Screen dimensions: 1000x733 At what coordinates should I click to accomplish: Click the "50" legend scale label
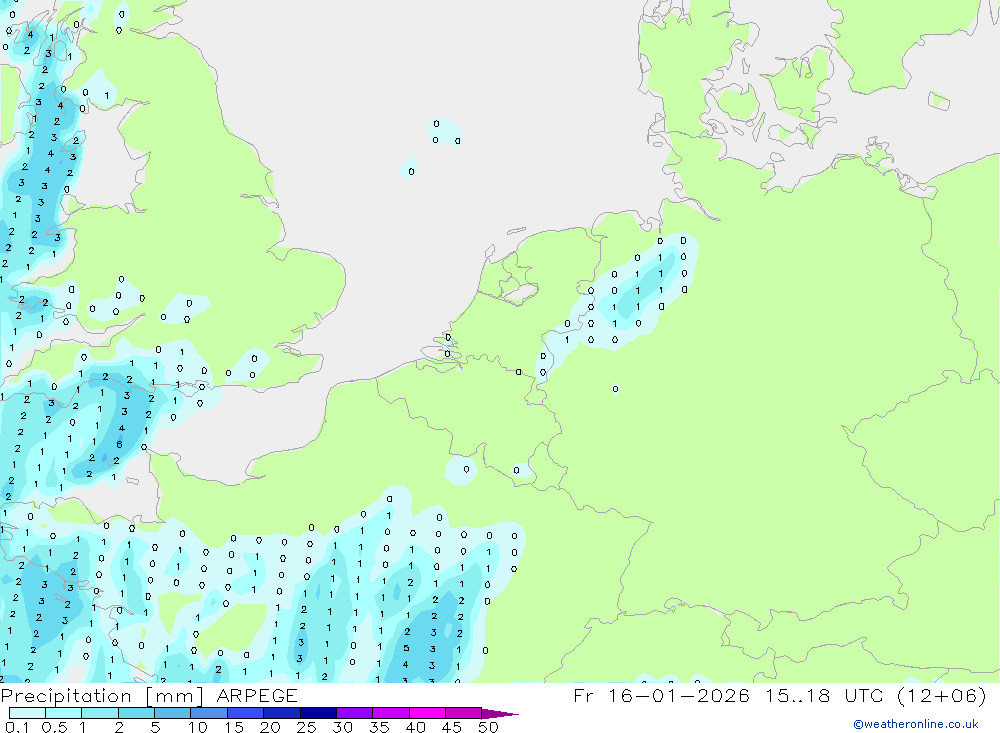click(488, 727)
